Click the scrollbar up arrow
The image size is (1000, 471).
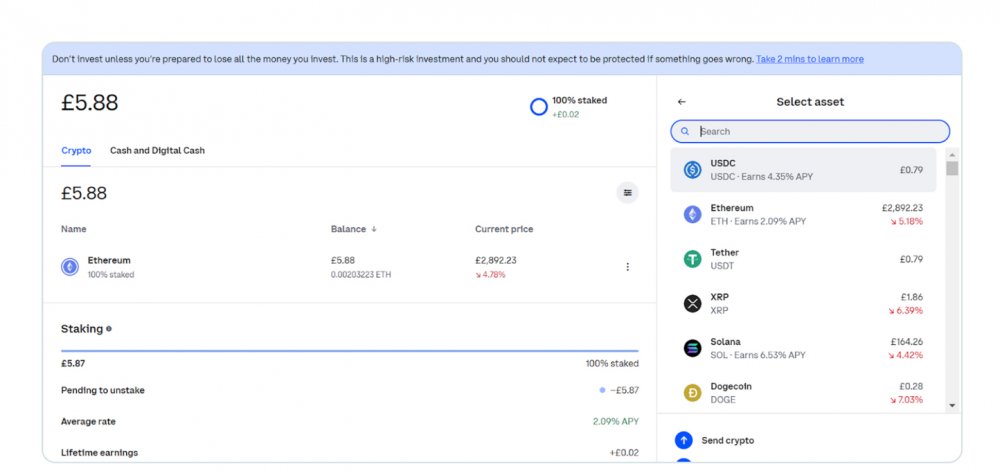coord(952,155)
